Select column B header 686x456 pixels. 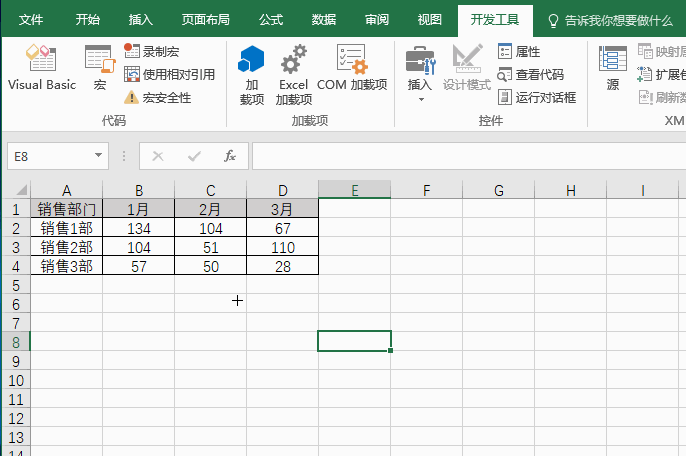(139, 190)
